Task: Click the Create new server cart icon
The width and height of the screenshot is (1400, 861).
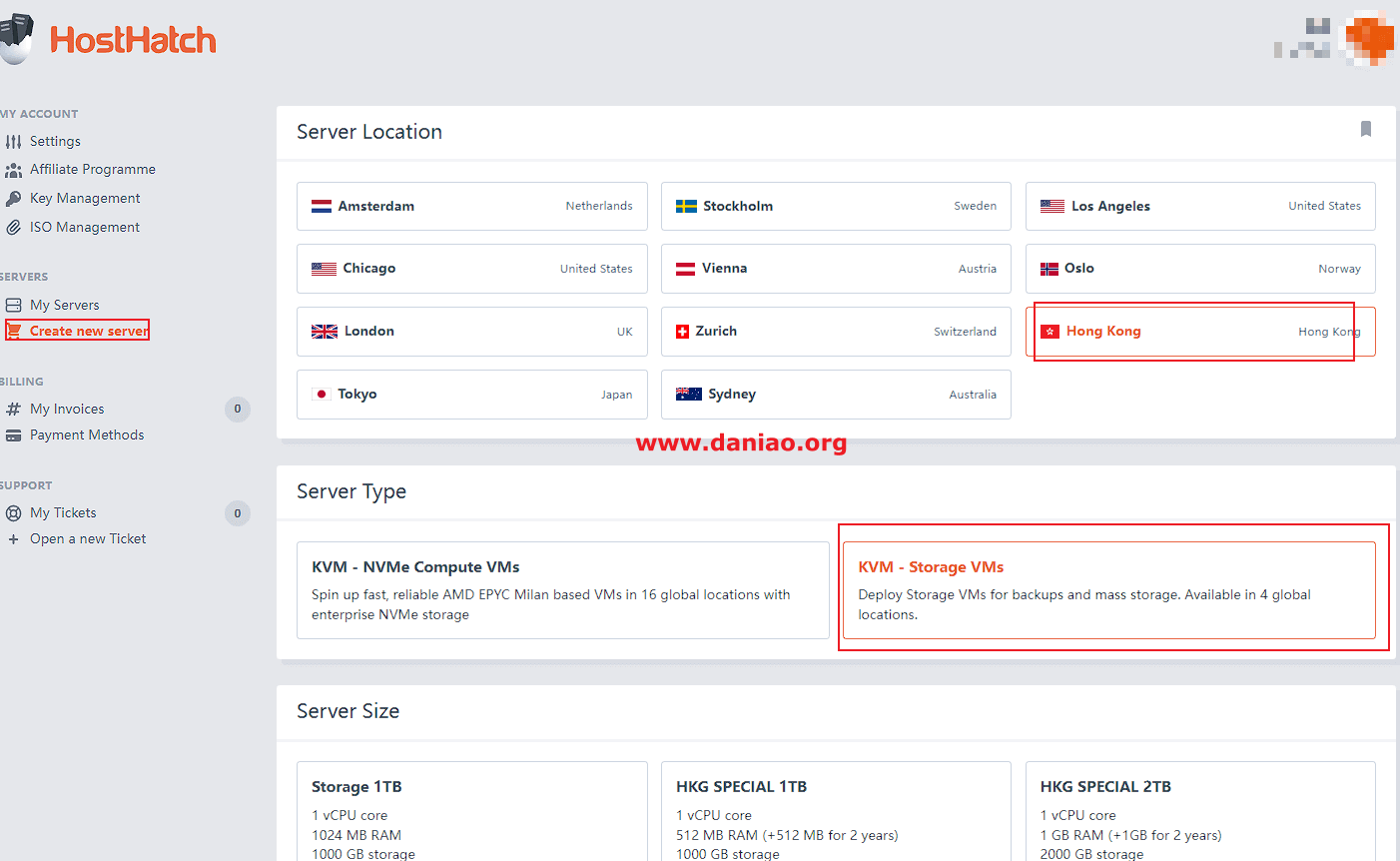Action: [x=14, y=331]
